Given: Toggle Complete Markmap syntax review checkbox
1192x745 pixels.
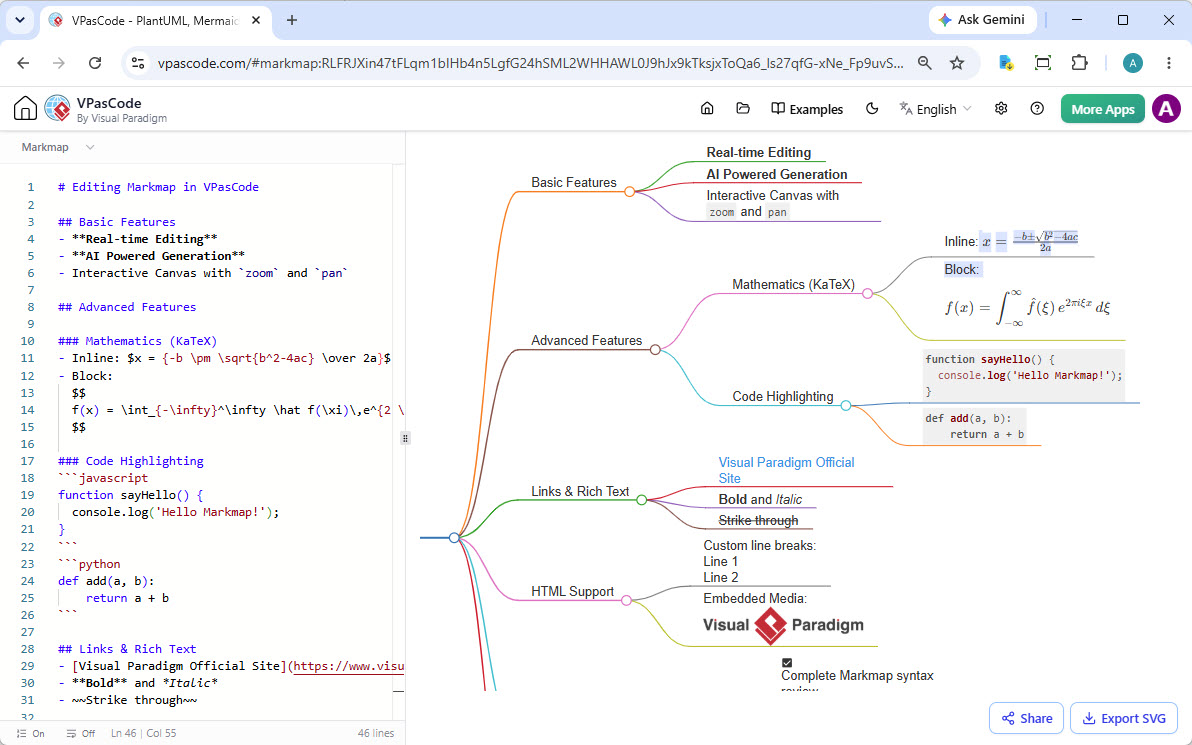Looking at the screenshot, I should pos(787,663).
